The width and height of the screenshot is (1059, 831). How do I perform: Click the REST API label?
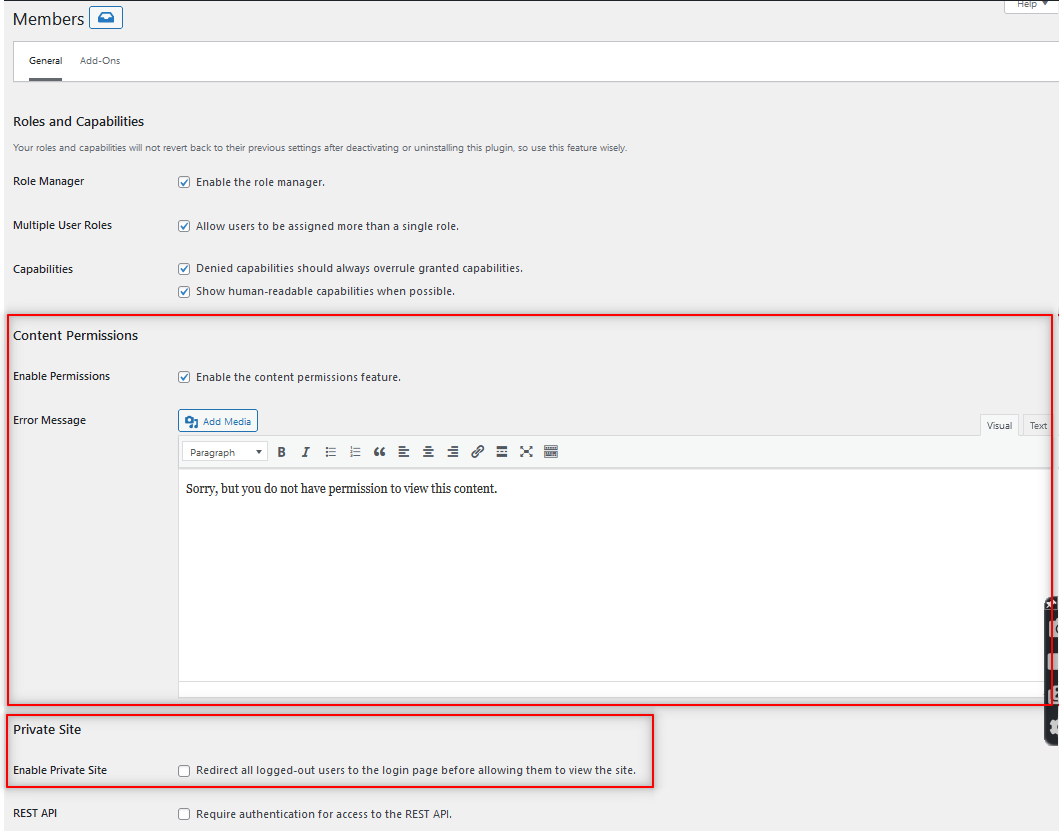click(35, 813)
